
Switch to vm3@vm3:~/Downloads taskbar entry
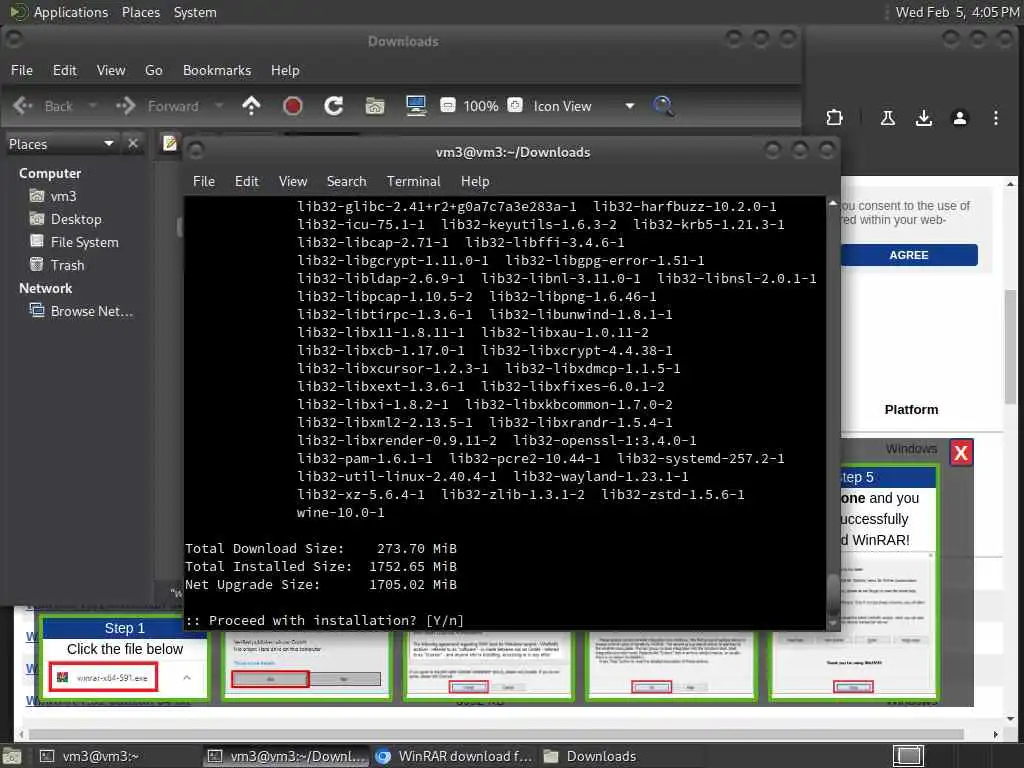pos(286,756)
